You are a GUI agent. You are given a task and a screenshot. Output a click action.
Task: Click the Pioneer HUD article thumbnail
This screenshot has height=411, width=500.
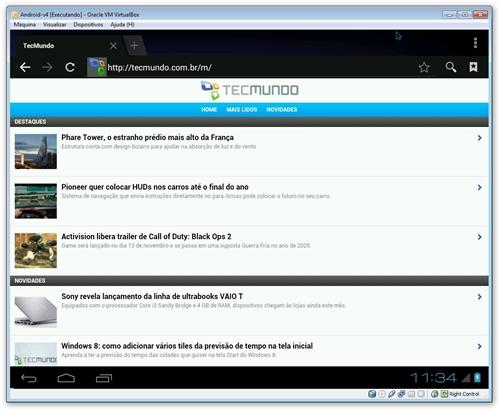pos(36,201)
